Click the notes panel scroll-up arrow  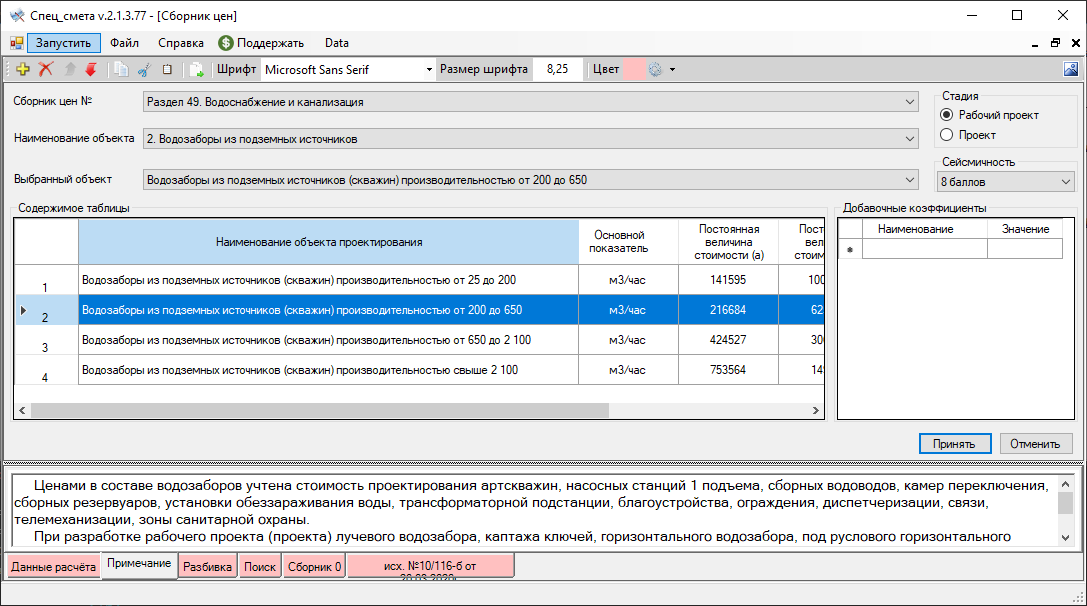point(1066,485)
